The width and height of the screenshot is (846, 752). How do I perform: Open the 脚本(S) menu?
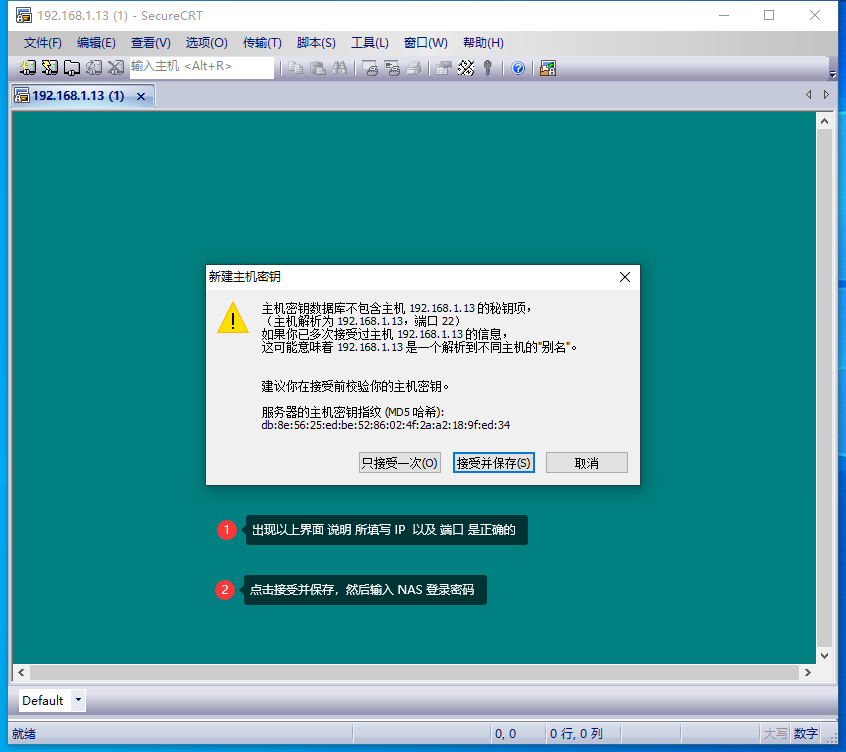coord(316,43)
